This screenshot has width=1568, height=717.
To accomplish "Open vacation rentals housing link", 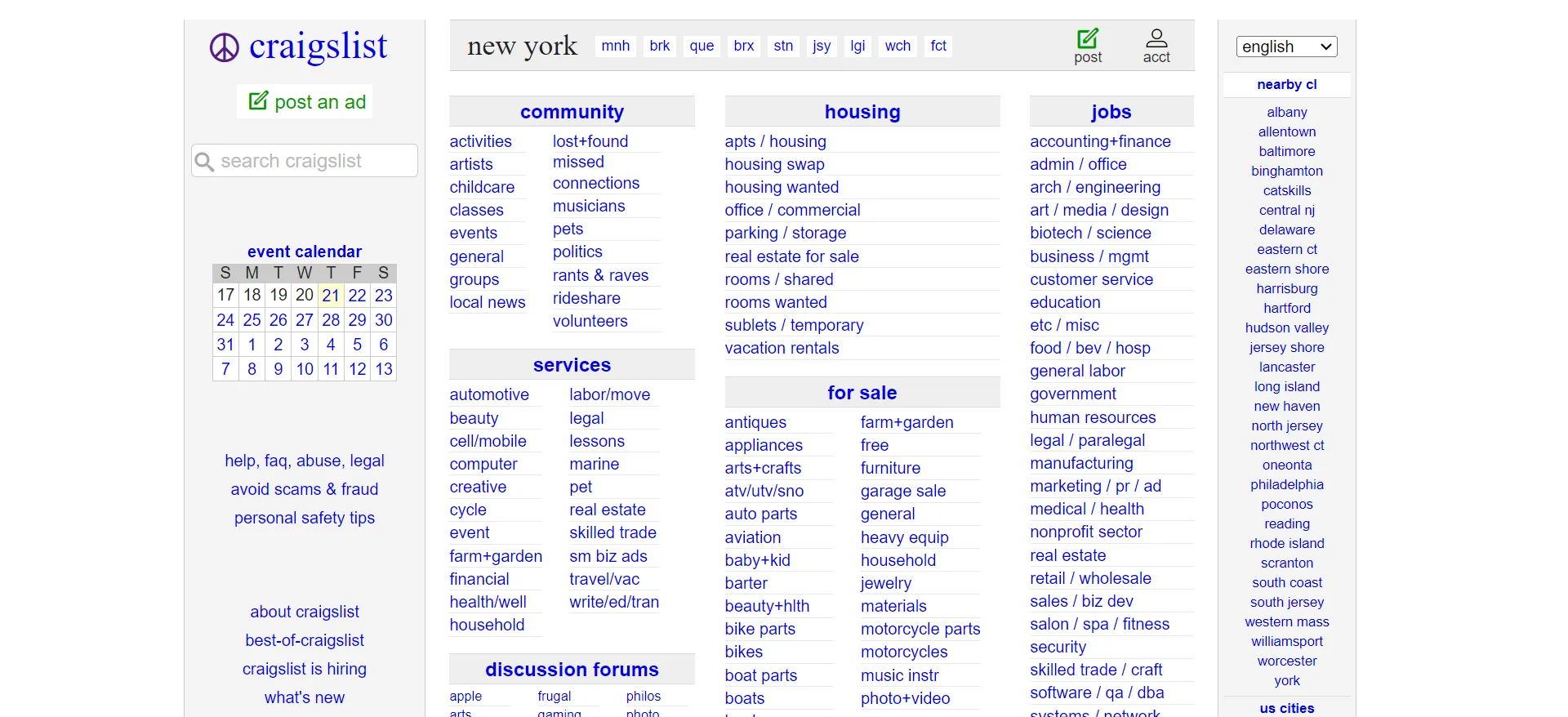I will [782, 348].
